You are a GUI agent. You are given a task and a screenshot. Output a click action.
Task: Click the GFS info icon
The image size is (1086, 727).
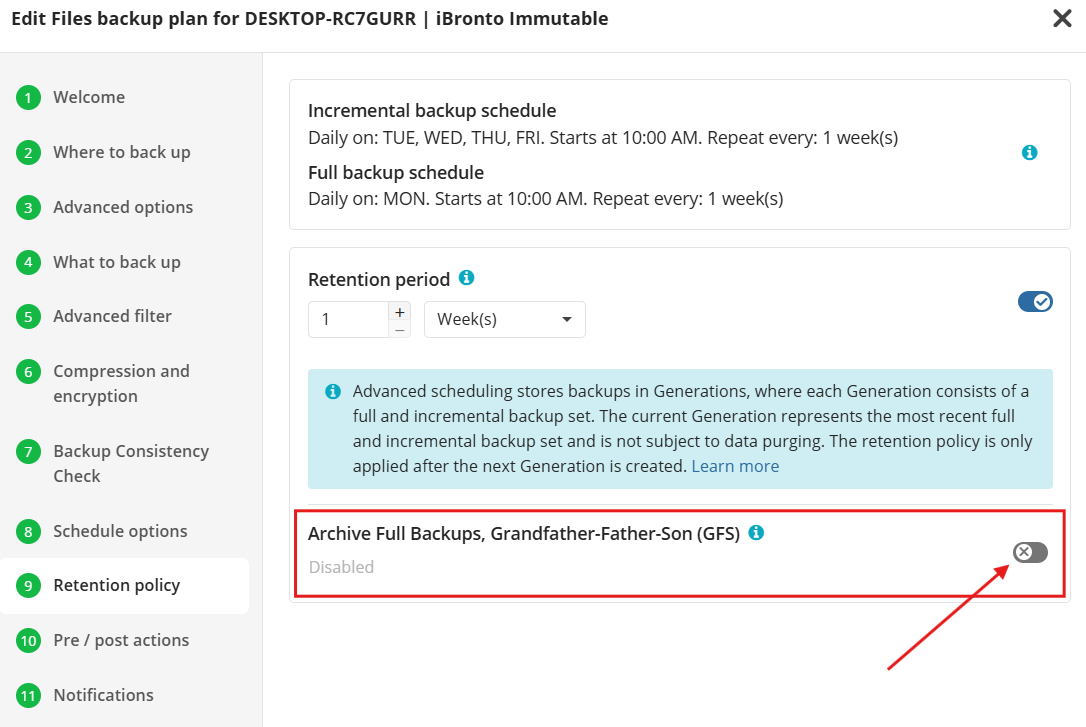tap(756, 533)
